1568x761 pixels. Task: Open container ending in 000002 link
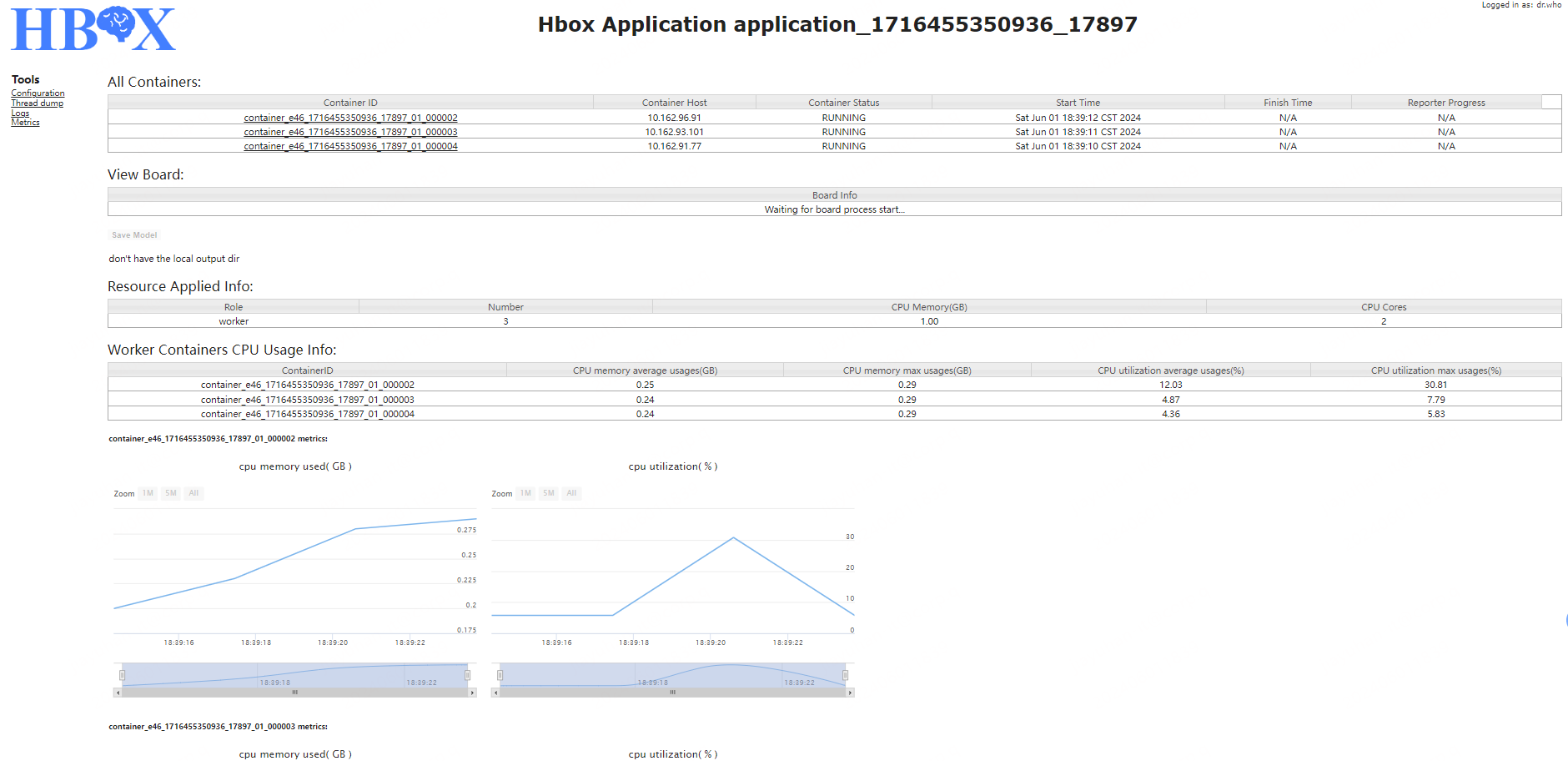[350, 118]
